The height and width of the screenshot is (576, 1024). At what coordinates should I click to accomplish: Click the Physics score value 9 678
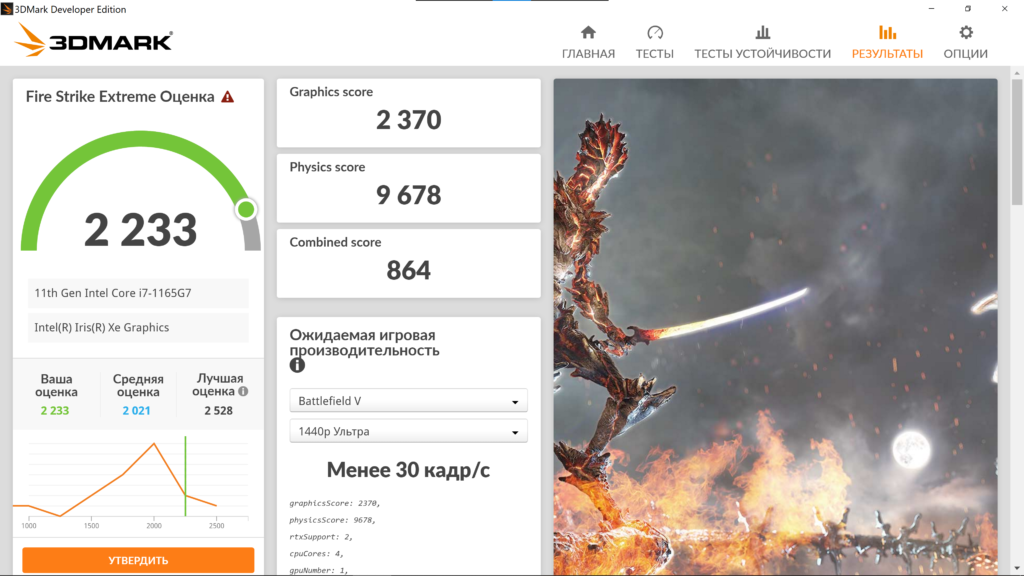click(409, 195)
